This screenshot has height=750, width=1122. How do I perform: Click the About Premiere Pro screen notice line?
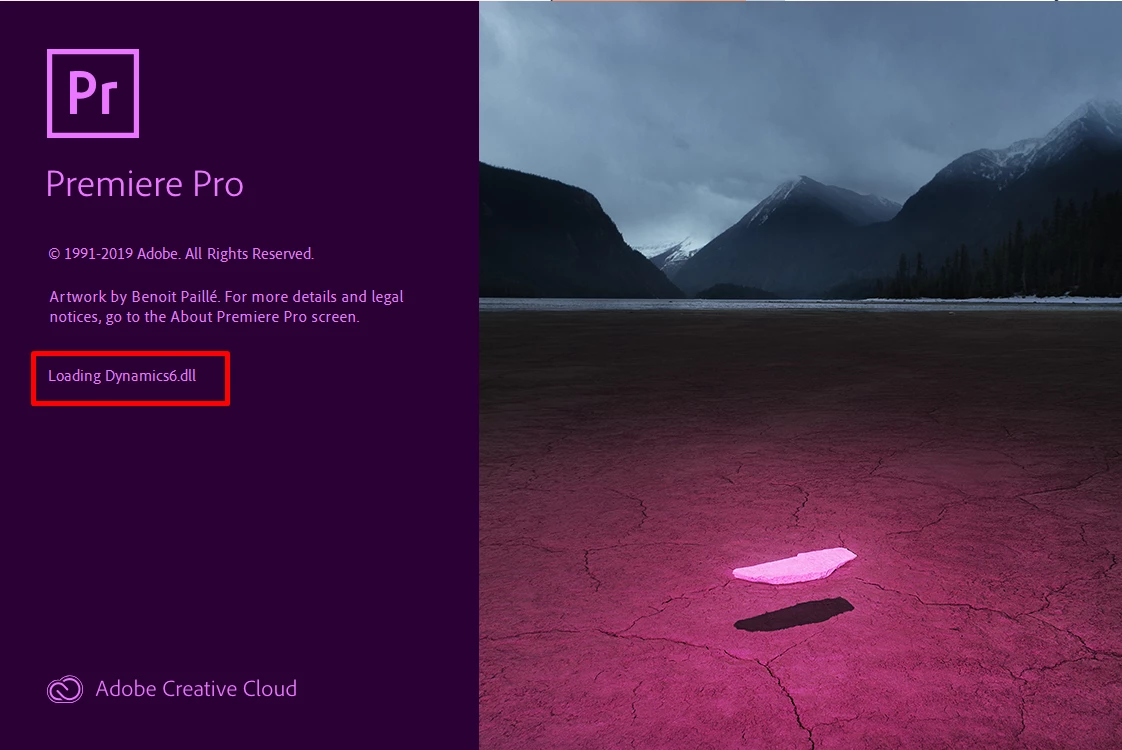click(x=204, y=316)
